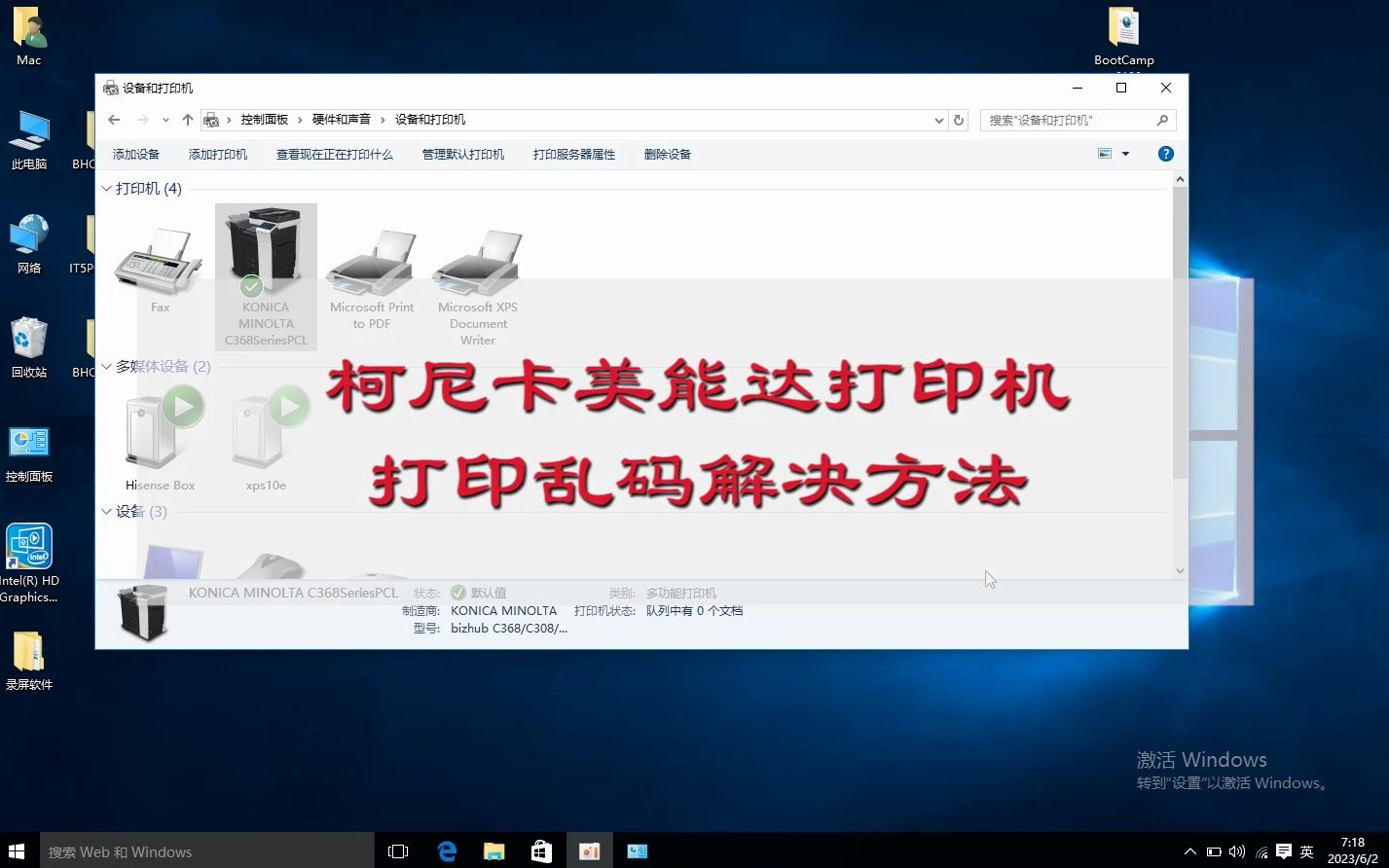This screenshot has width=1389, height=868.
Task: Click the 删除设备 toolbar item
Action: click(x=667, y=153)
